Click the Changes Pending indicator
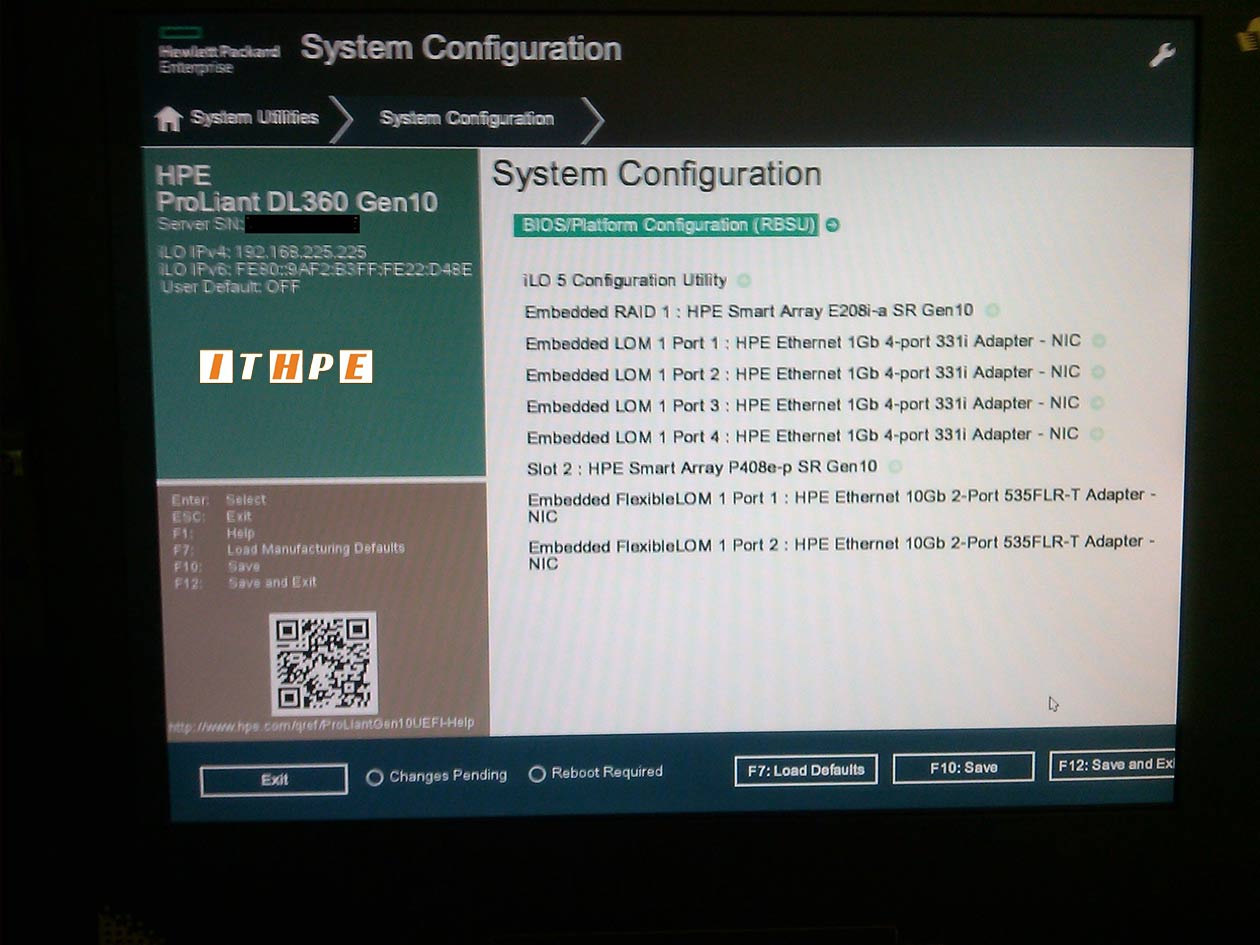This screenshot has width=1260, height=945. click(437, 776)
